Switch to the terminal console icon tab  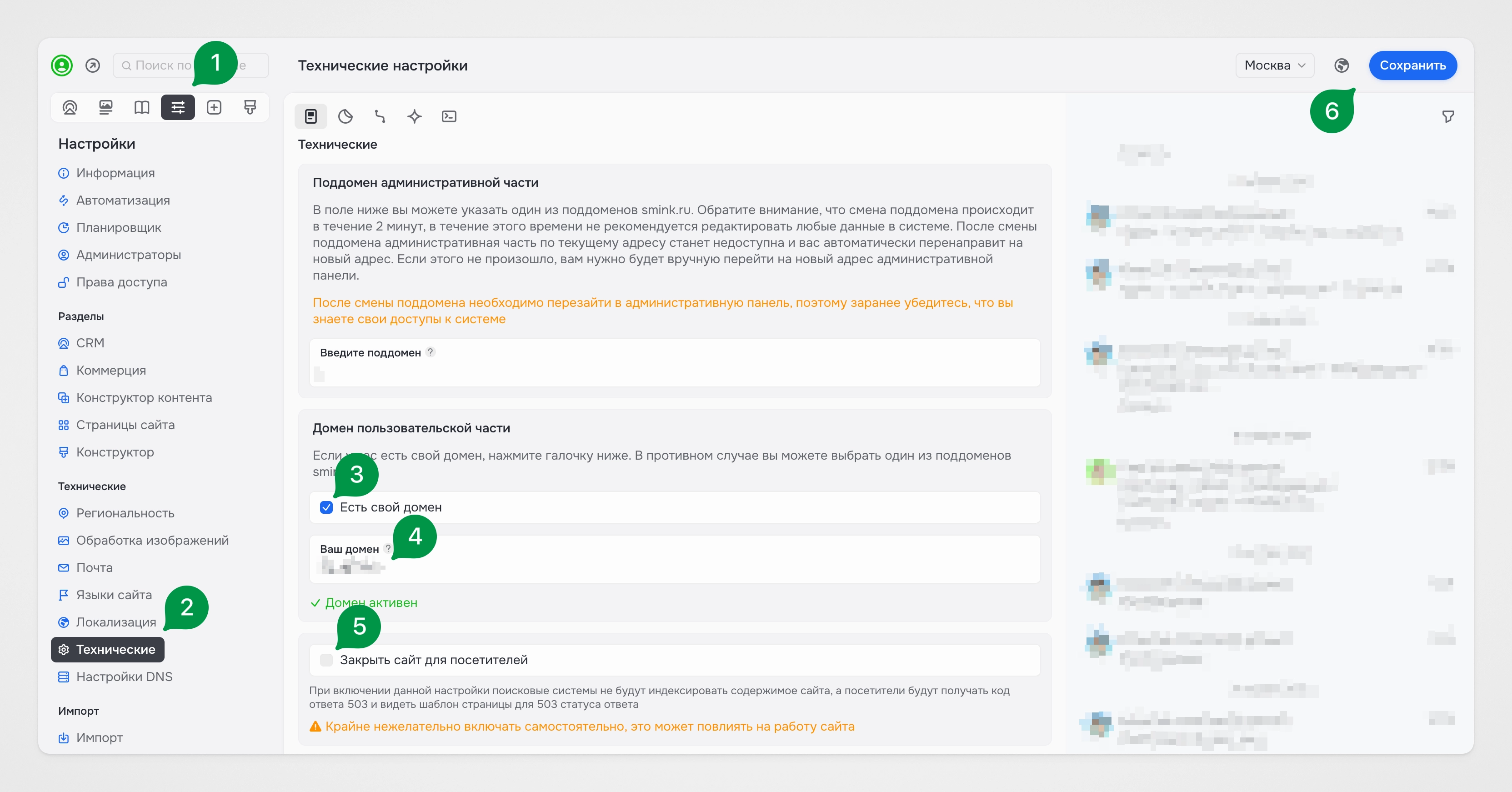449,116
